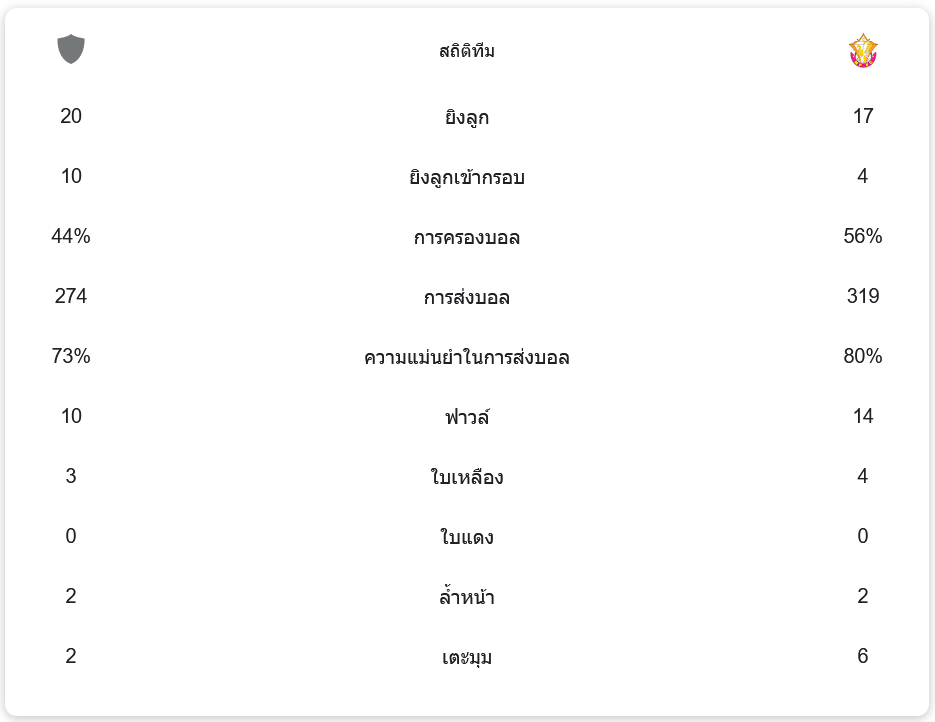Select the away team's 319 passes value
935x722 pixels.
tap(862, 297)
